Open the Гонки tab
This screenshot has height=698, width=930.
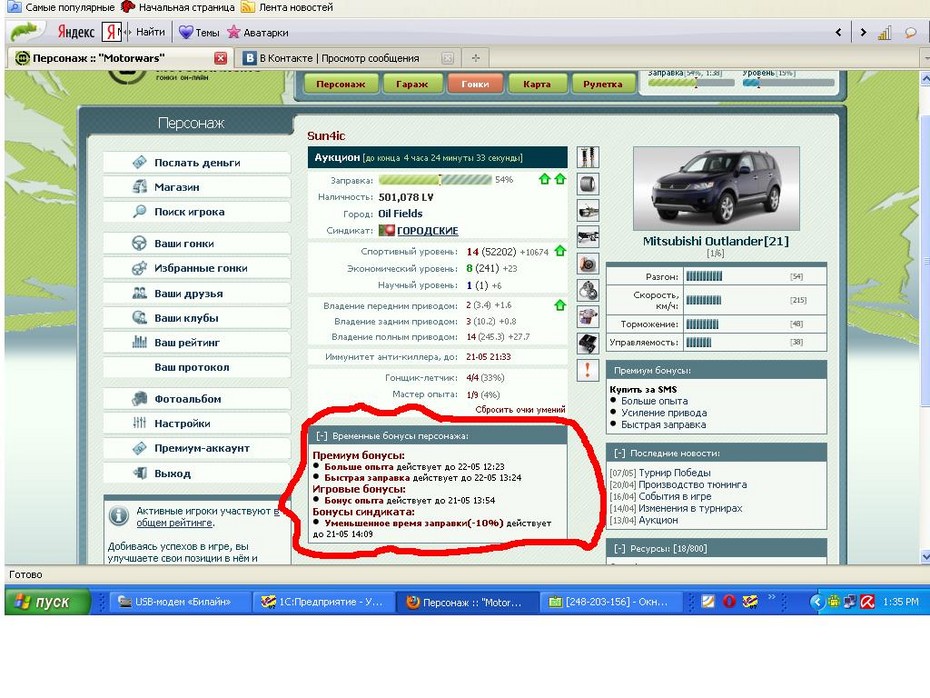(475, 84)
